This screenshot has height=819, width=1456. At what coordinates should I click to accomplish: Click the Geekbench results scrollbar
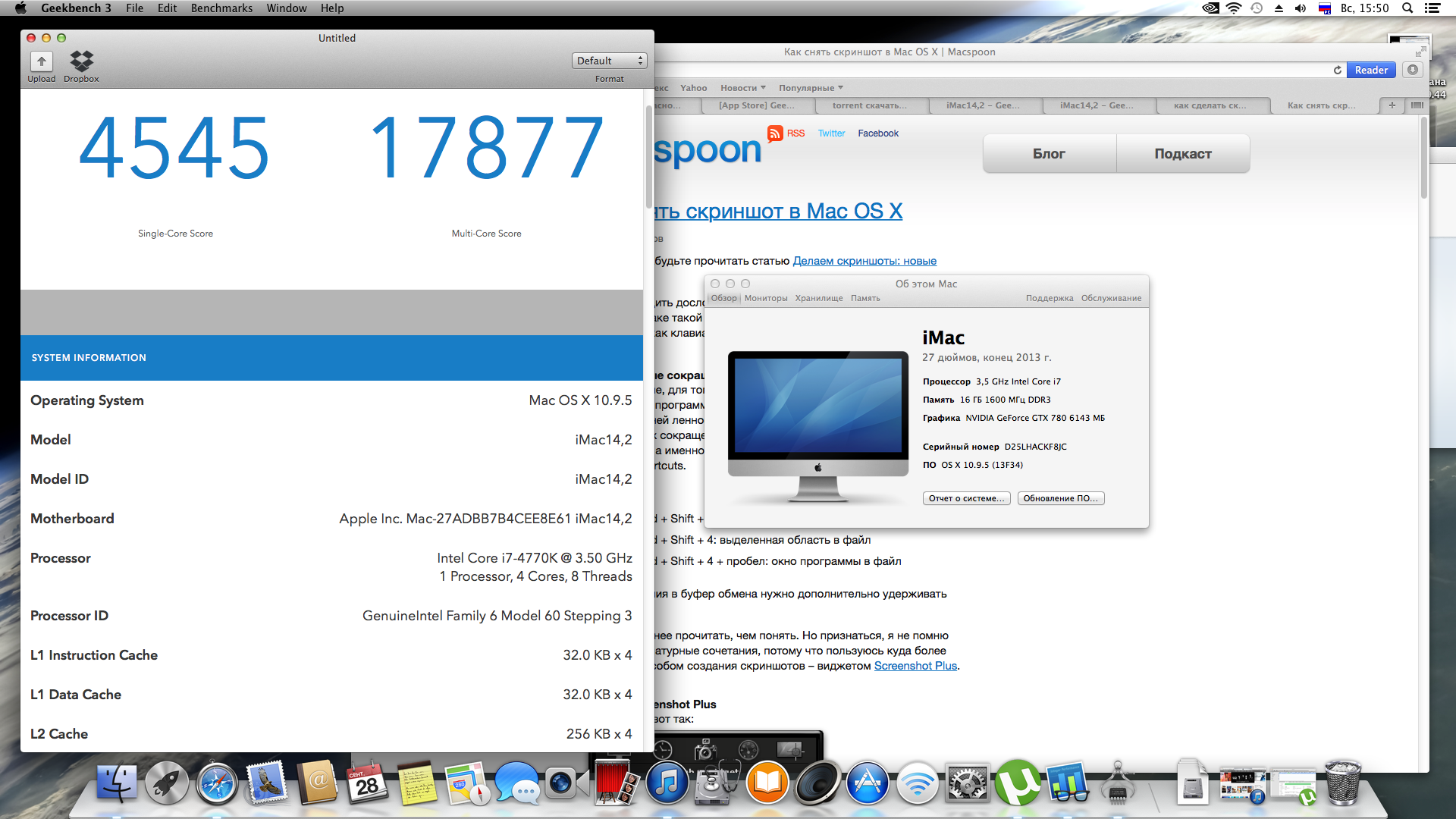649,155
